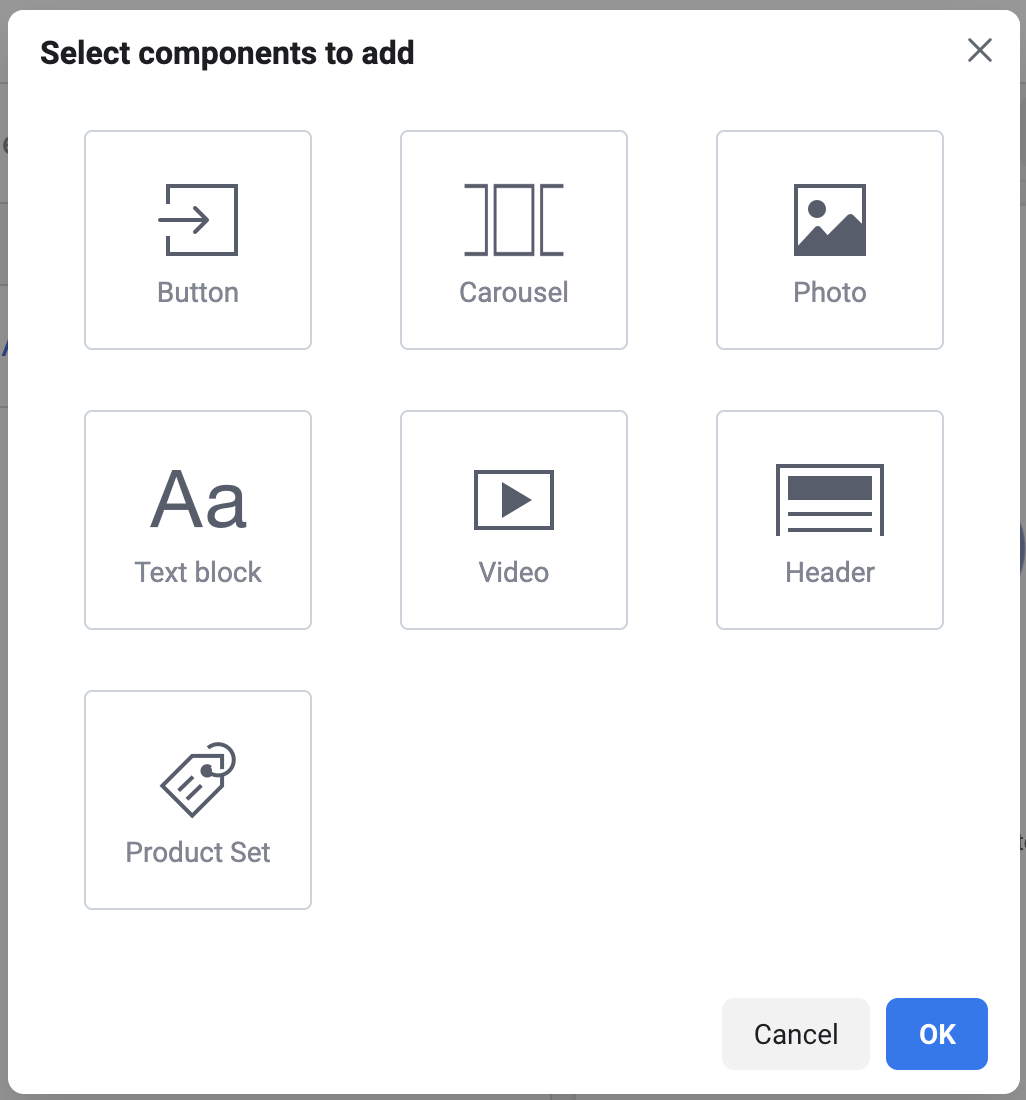Pick the Video play icon
This screenshot has height=1100, width=1026.
click(x=514, y=500)
